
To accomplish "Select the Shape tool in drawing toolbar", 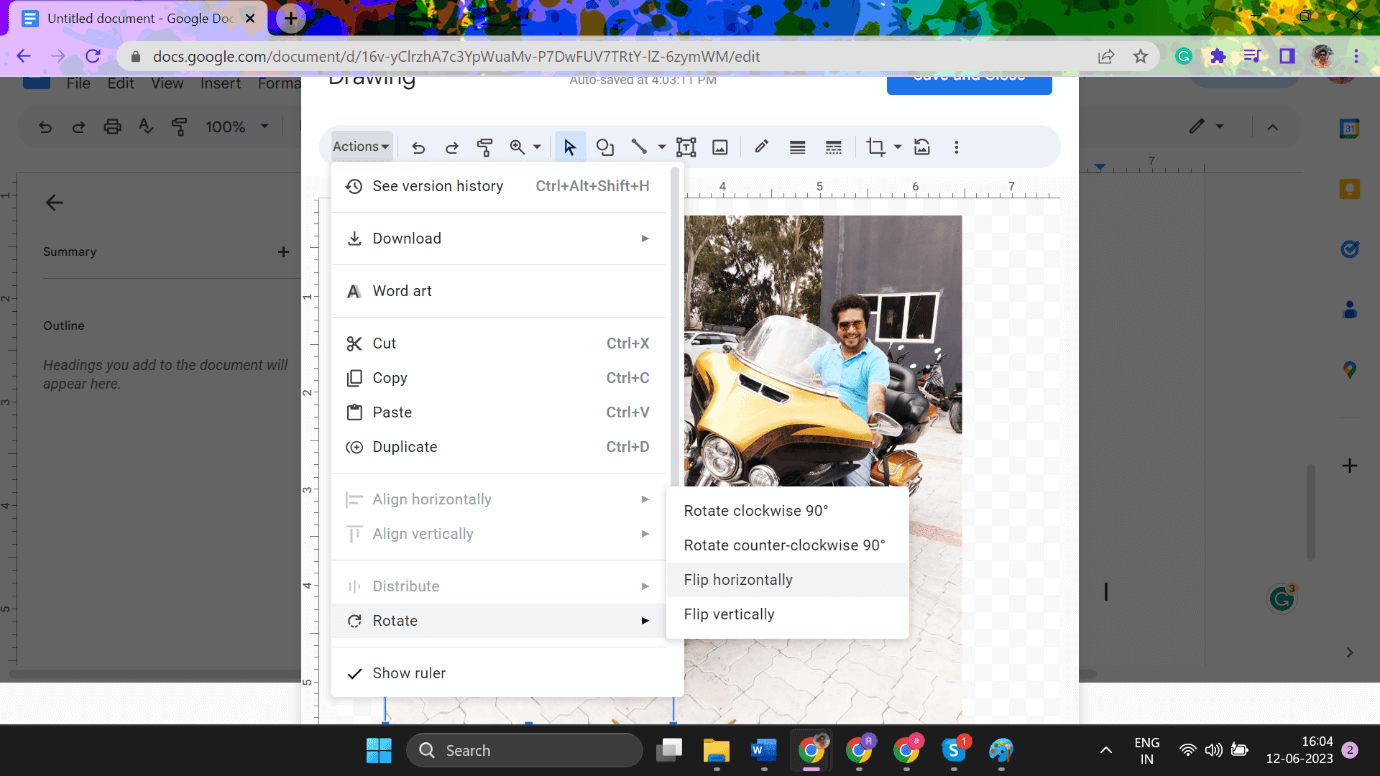I will click(x=605, y=147).
